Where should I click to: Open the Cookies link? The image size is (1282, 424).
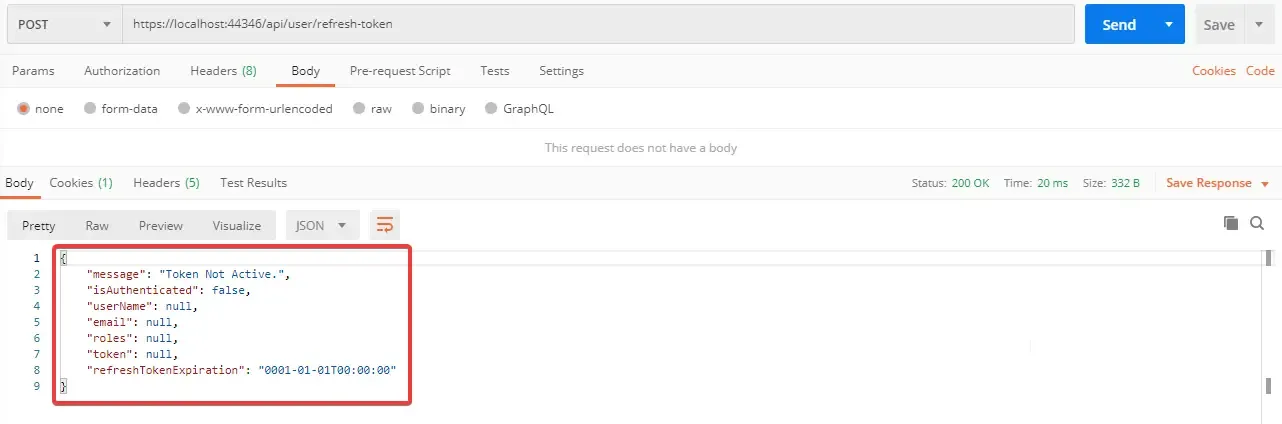1213,71
